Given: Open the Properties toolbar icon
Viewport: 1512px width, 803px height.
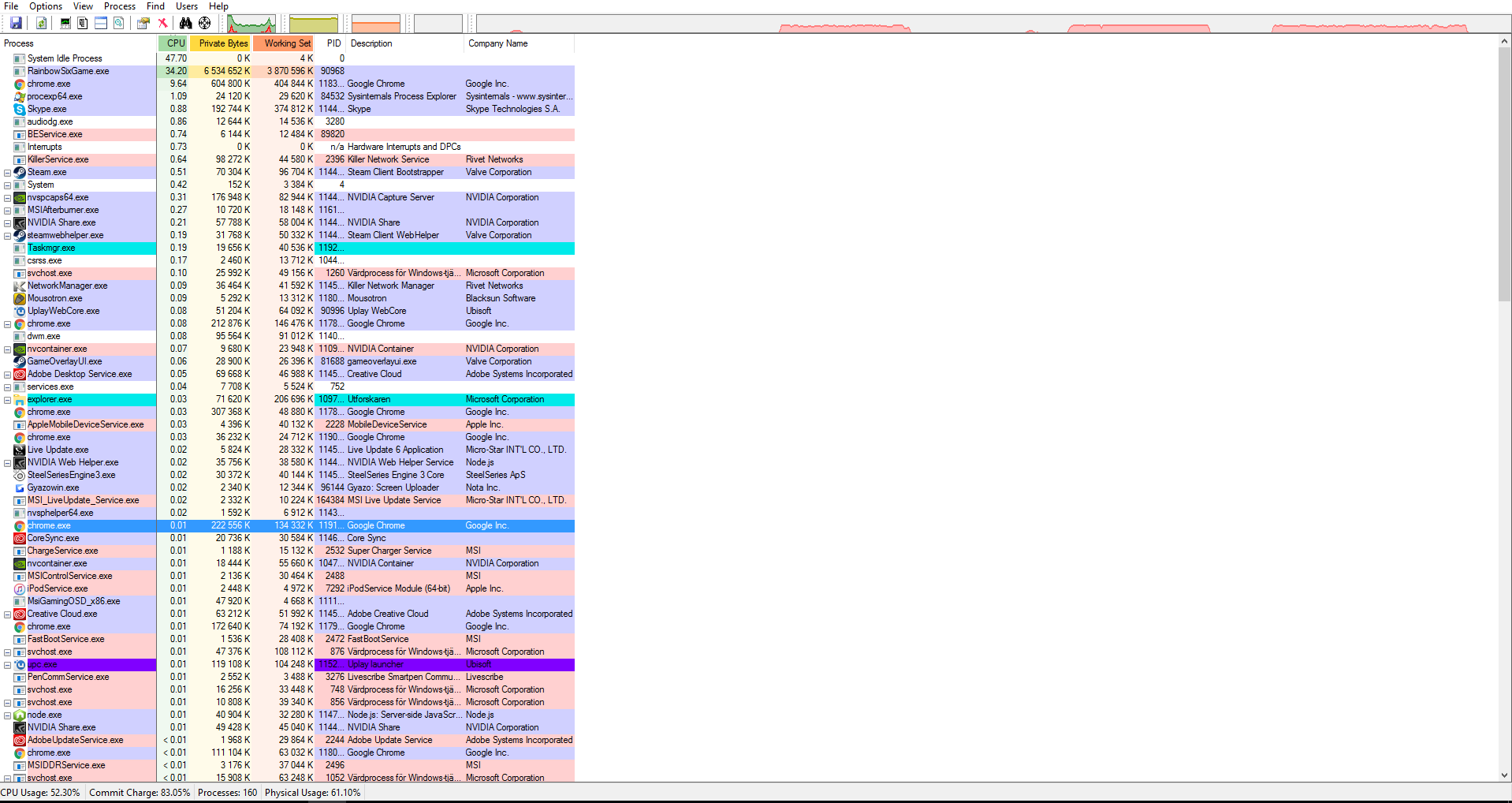Looking at the screenshot, I should pos(143,23).
